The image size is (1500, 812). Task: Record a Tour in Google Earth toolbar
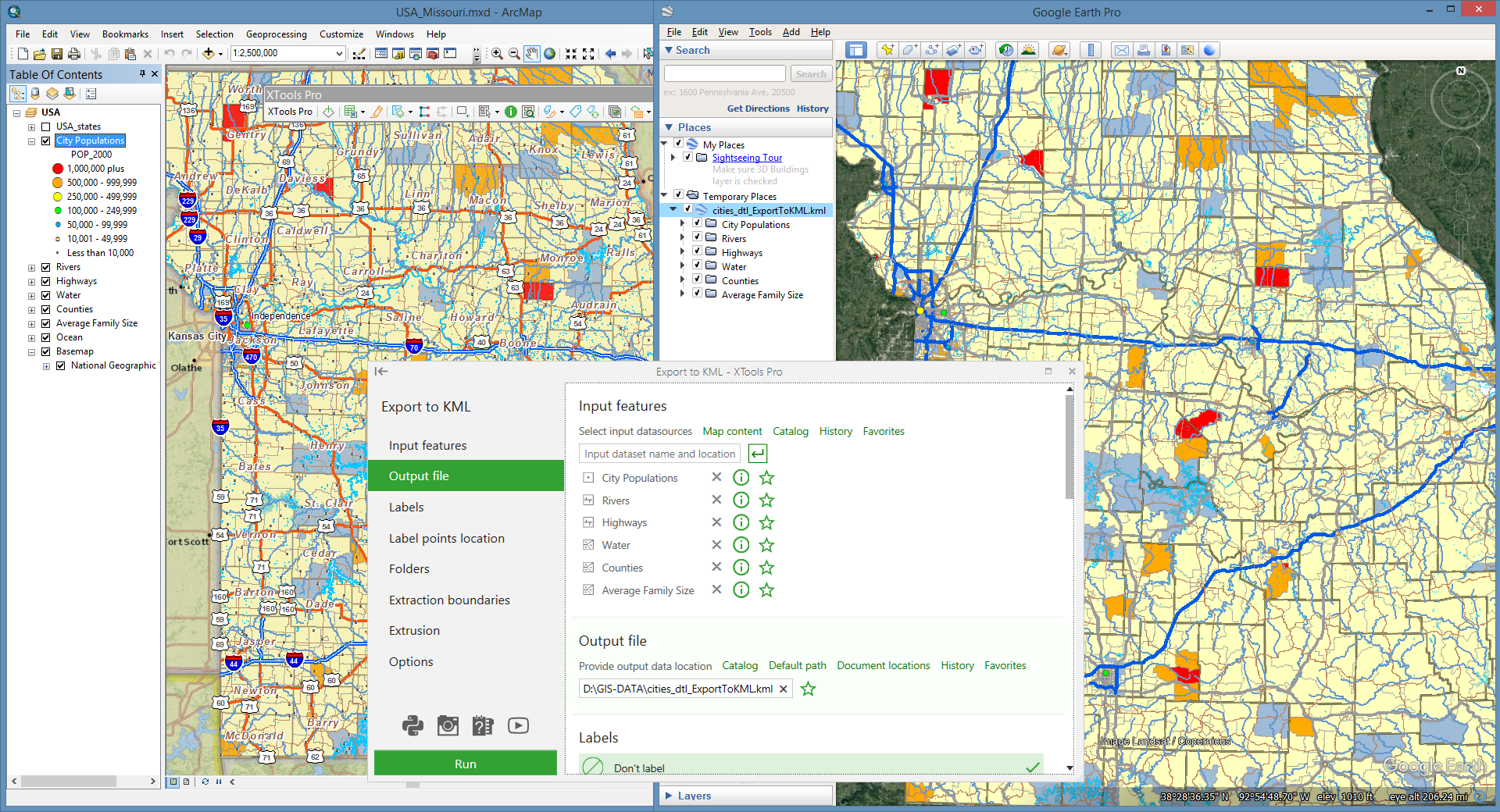pyautogui.click(x=976, y=50)
